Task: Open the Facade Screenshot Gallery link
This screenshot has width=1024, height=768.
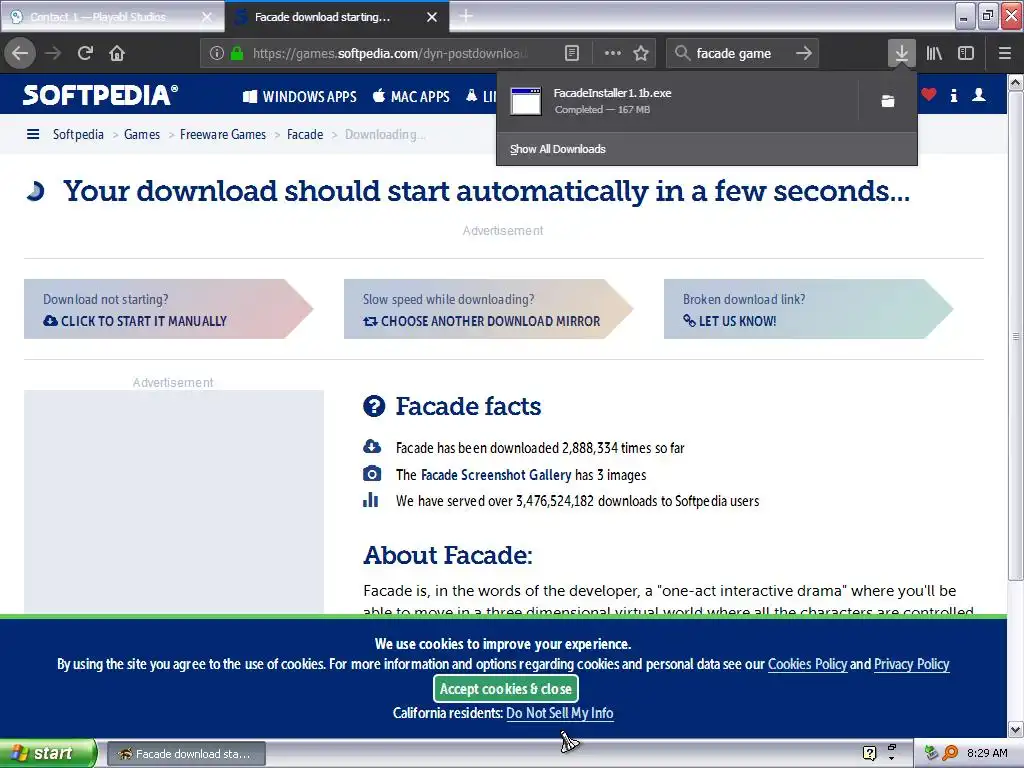Action: (x=496, y=475)
